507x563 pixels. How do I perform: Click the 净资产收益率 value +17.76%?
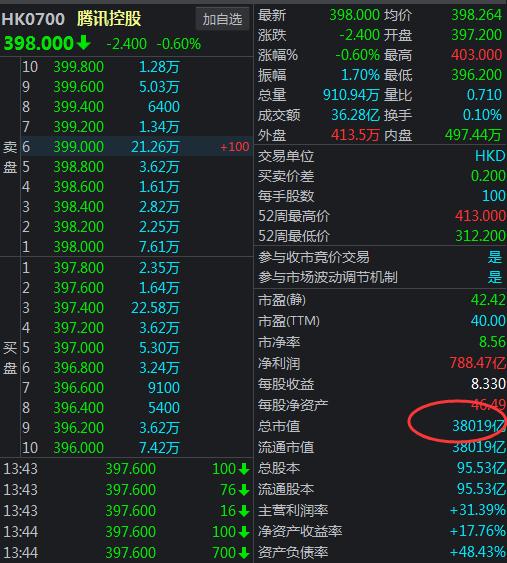point(478,531)
